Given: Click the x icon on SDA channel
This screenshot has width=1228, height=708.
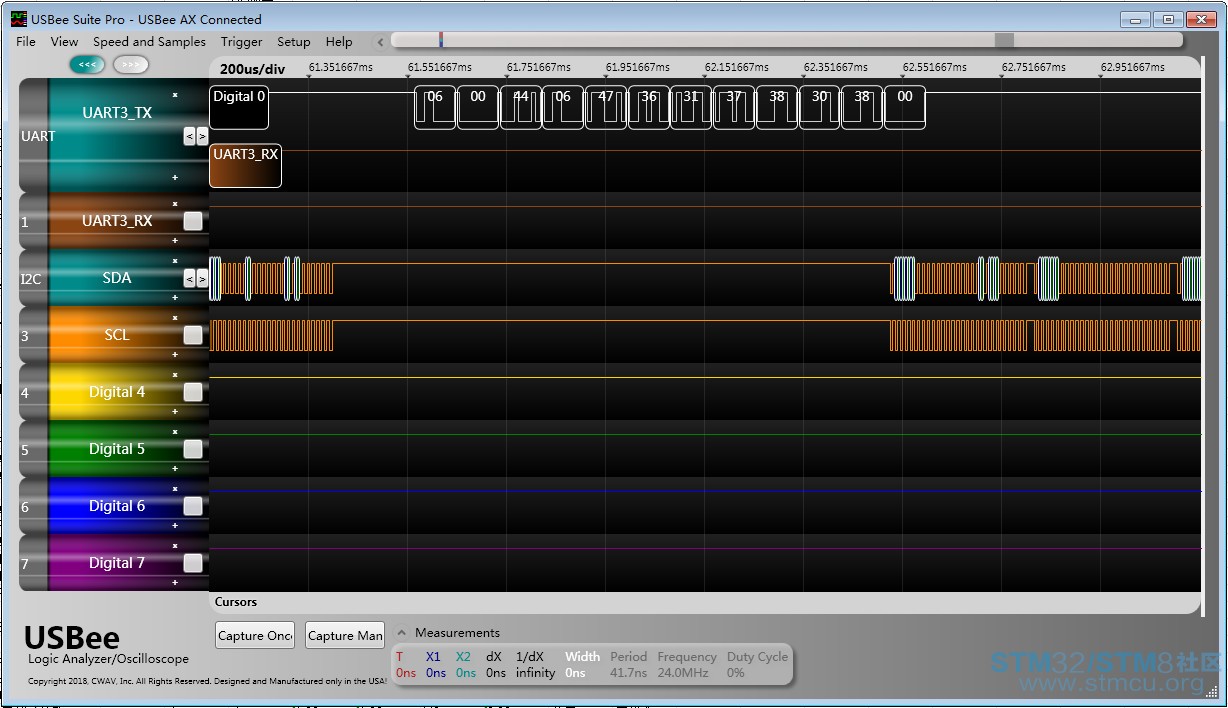Looking at the screenshot, I should (x=175, y=261).
